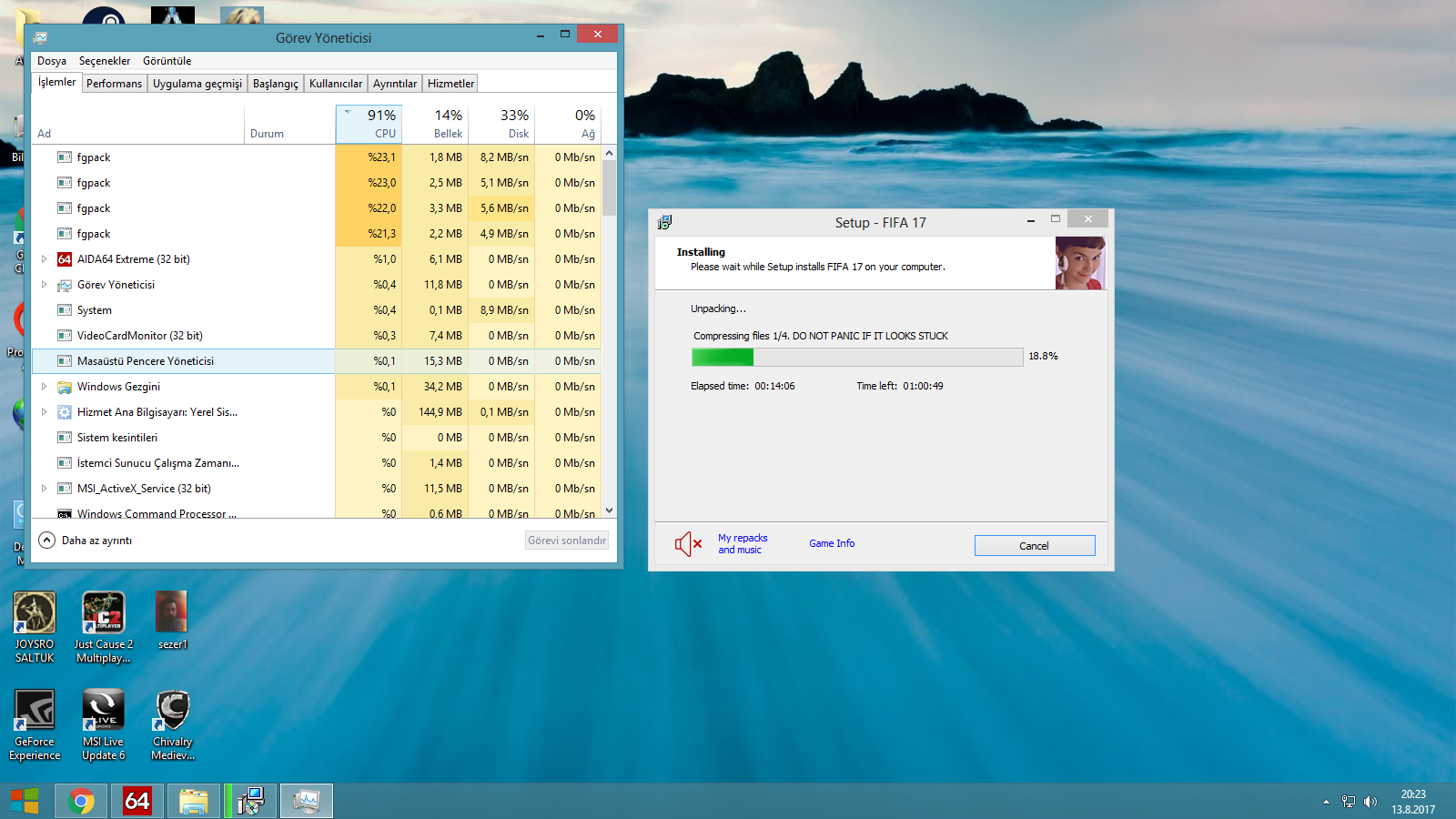1456x819 pixels.
Task: Open the Seçenekler menu
Action: pos(105,61)
